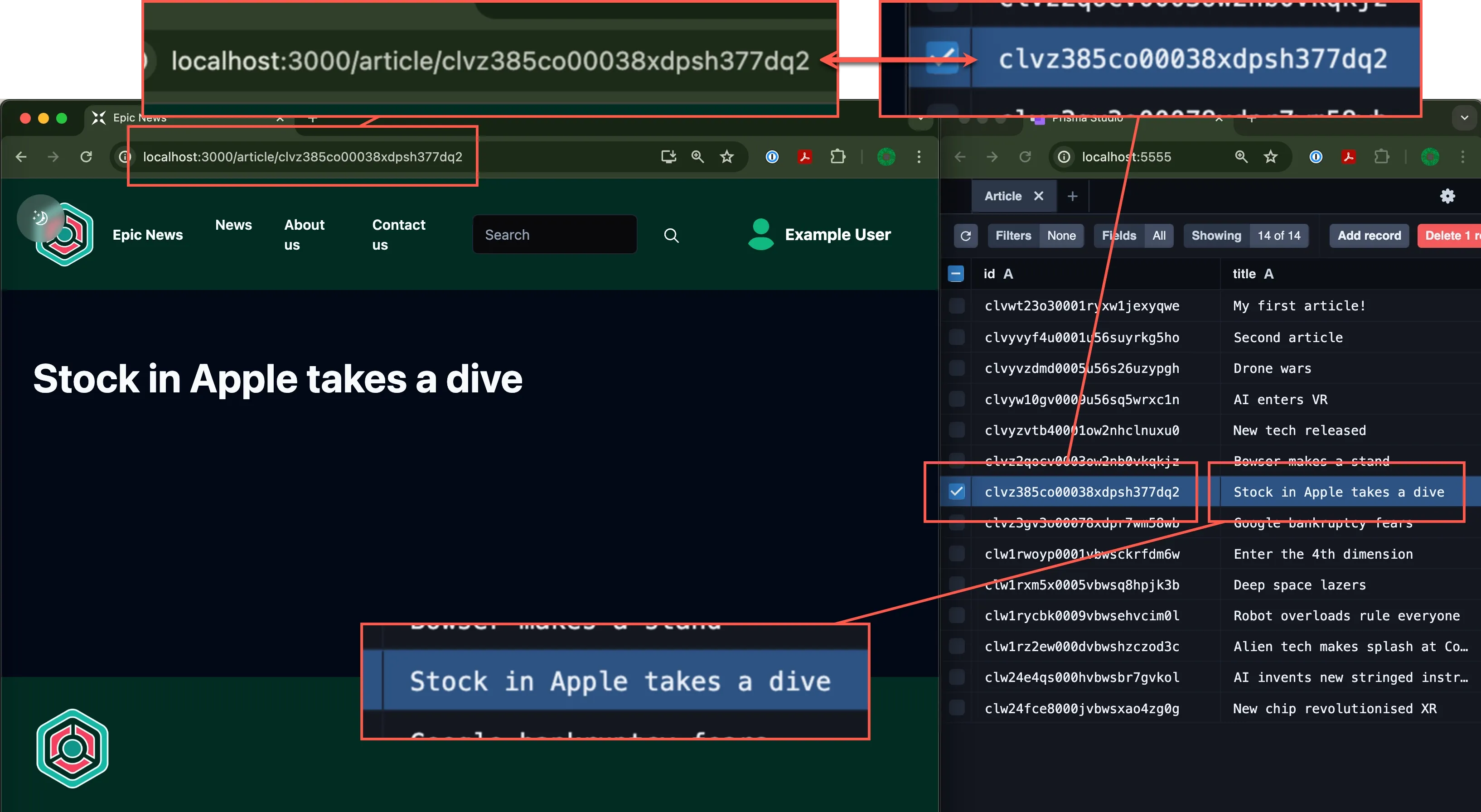This screenshot has height=812, width=1481.
Task: Click the Example User name
Action: (x=837, y=234)
